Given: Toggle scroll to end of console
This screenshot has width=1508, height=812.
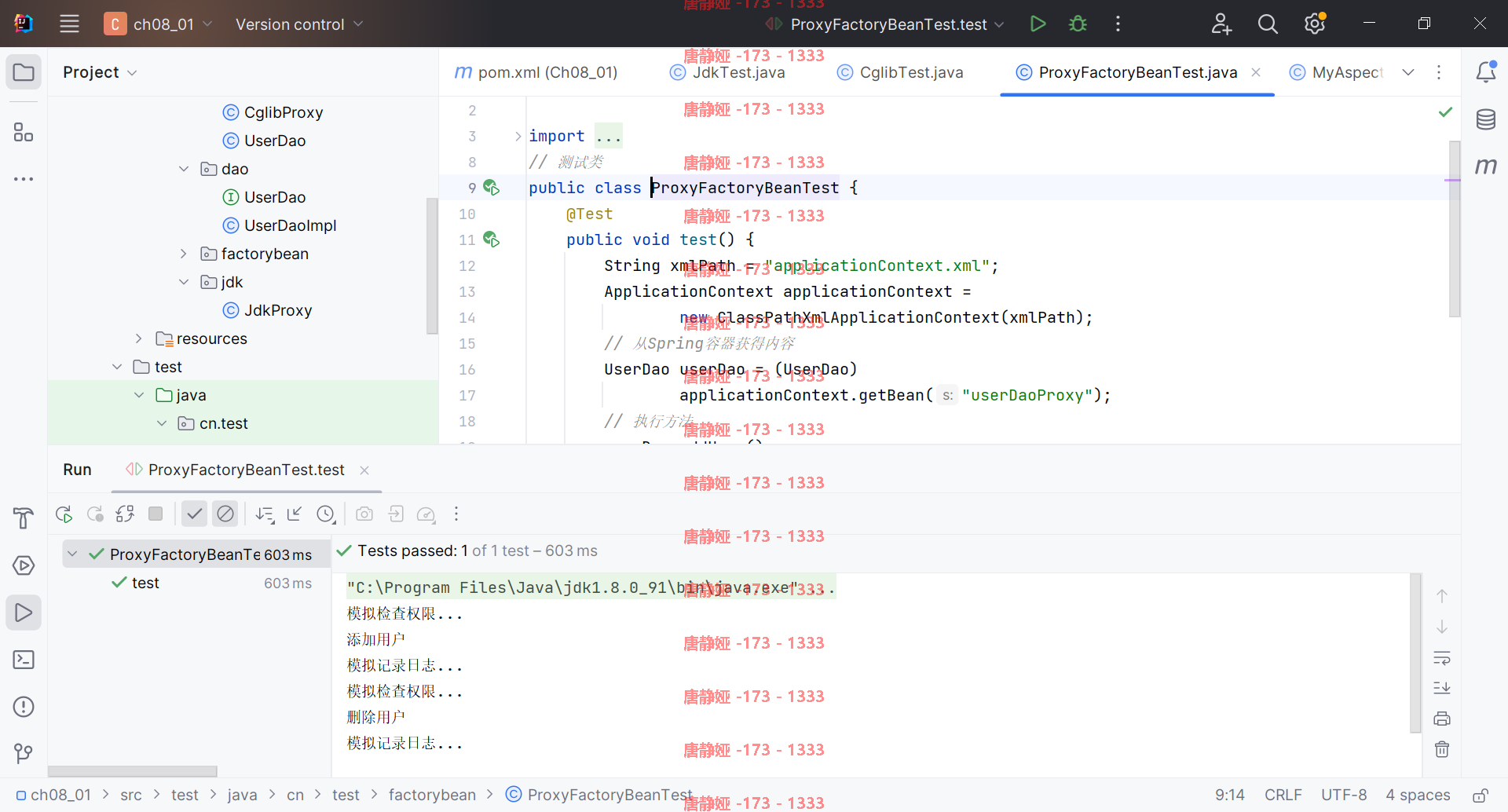Looking at the screenshot, I should [1442, 688].
